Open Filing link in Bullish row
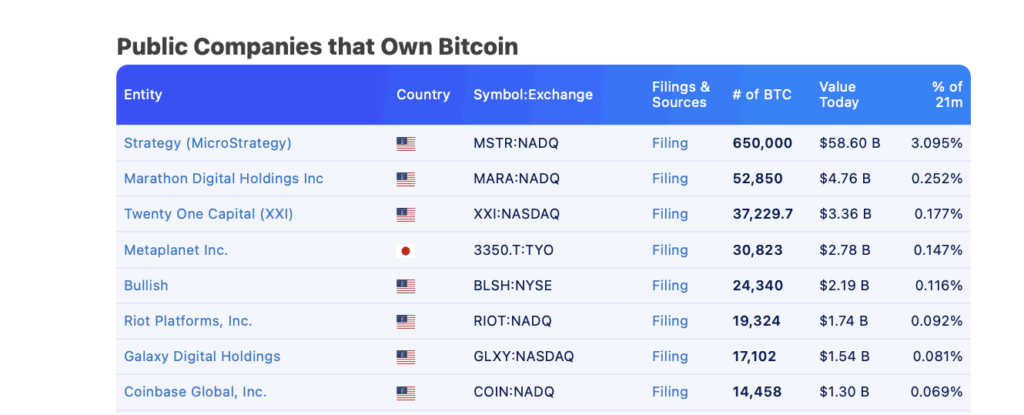 click(x=670, y=286)
